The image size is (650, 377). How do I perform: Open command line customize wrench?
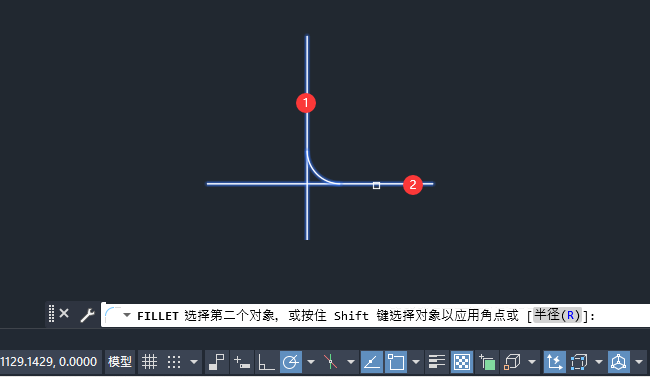pos(87,316)
